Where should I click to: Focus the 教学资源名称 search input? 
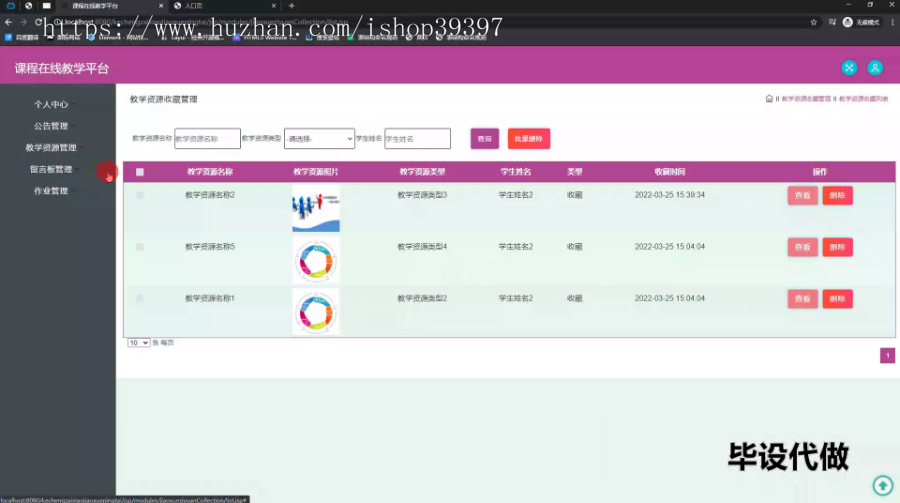207,138
